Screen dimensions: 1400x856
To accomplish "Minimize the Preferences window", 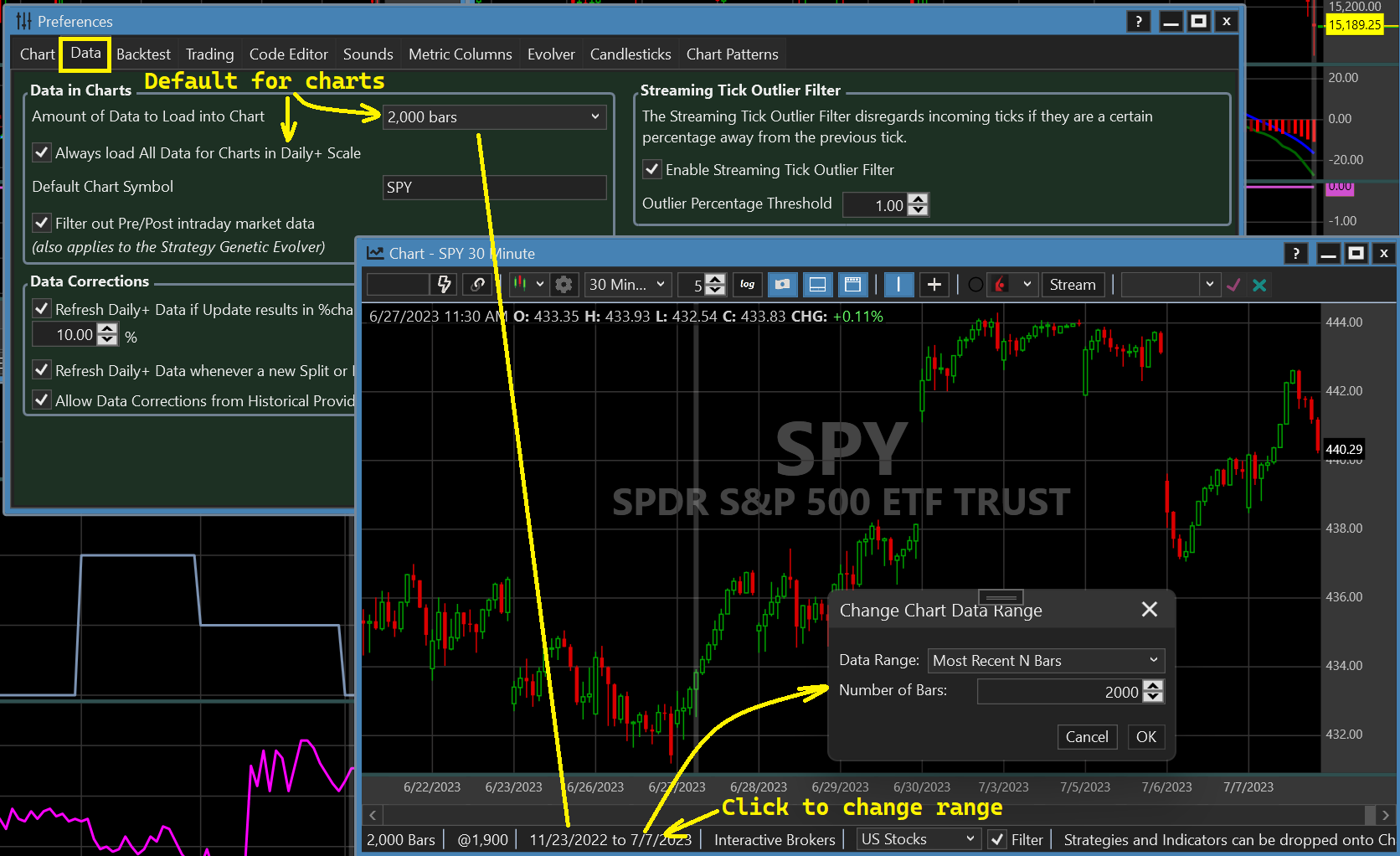I will (1171, 21).
